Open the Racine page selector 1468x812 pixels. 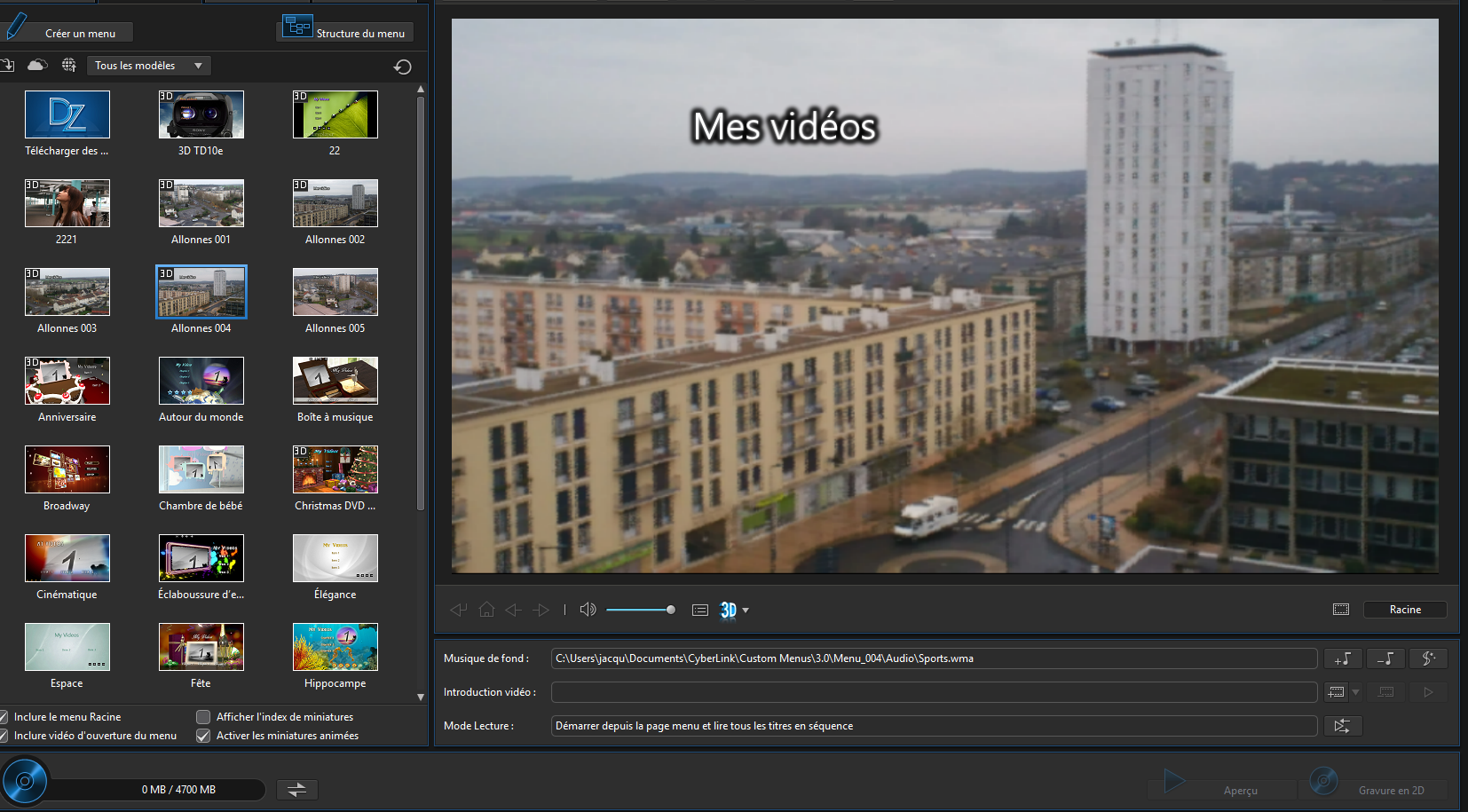(1404, 610)
